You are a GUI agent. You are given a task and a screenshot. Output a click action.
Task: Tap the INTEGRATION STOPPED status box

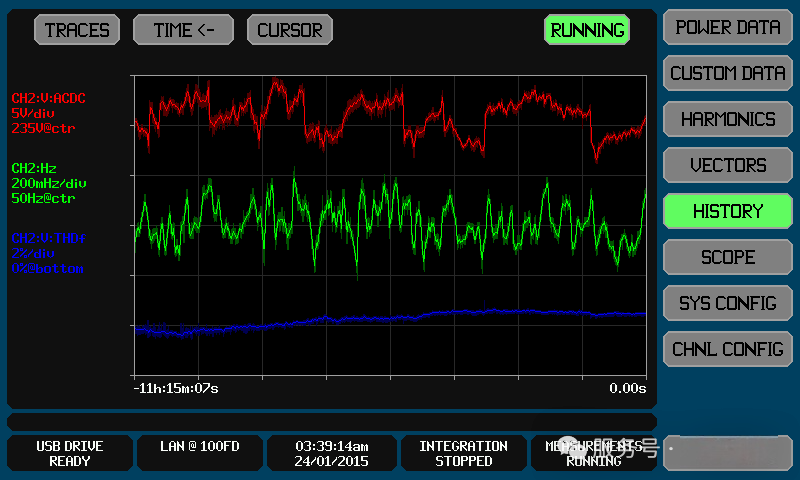(x=463, y=453)
